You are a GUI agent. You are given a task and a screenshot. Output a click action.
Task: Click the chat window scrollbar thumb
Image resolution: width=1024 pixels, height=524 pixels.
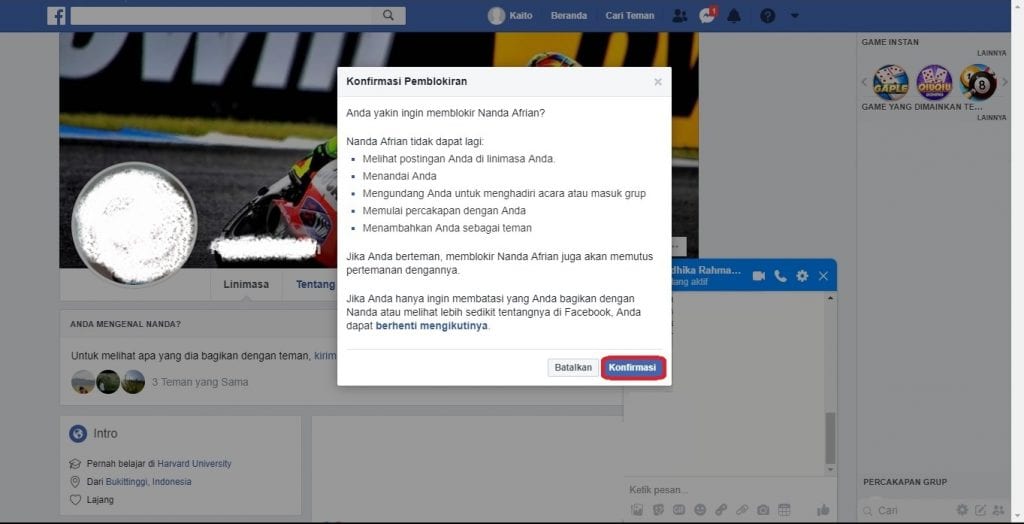(x=830, y=438)
